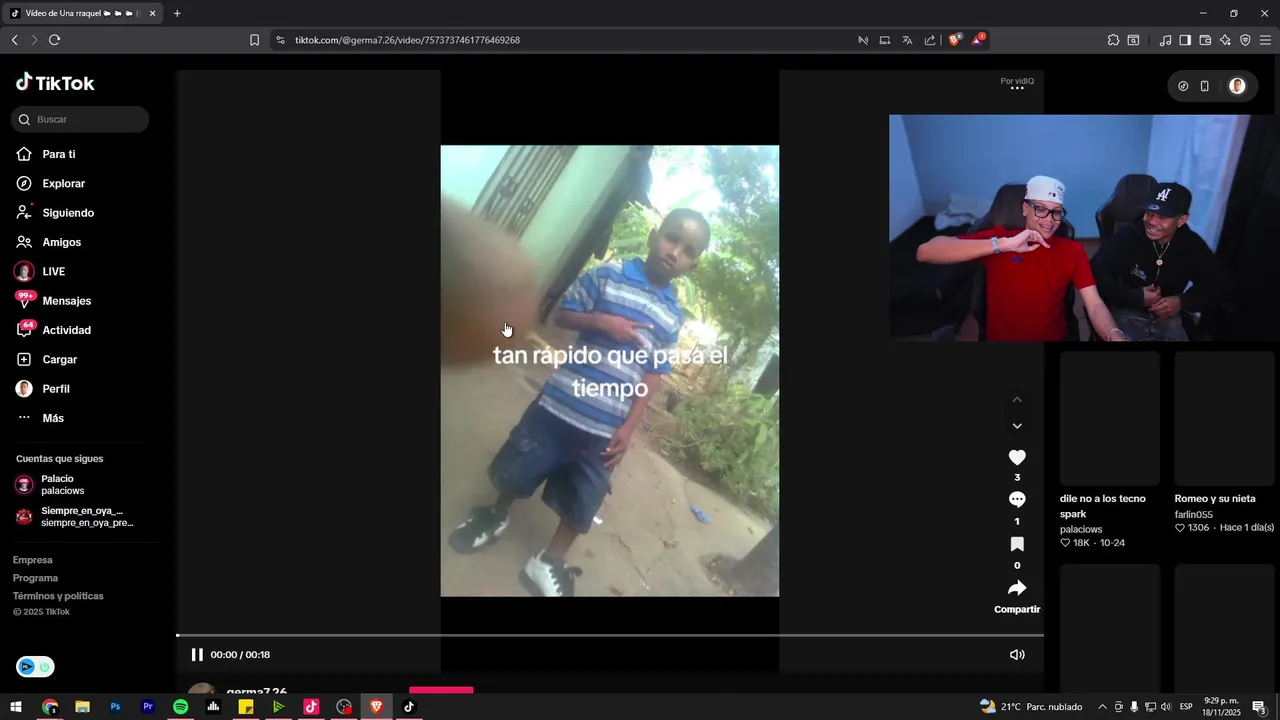The image size is (1280, 720).
Task: Open a new browser tab
Action: (x=177, y=13)
